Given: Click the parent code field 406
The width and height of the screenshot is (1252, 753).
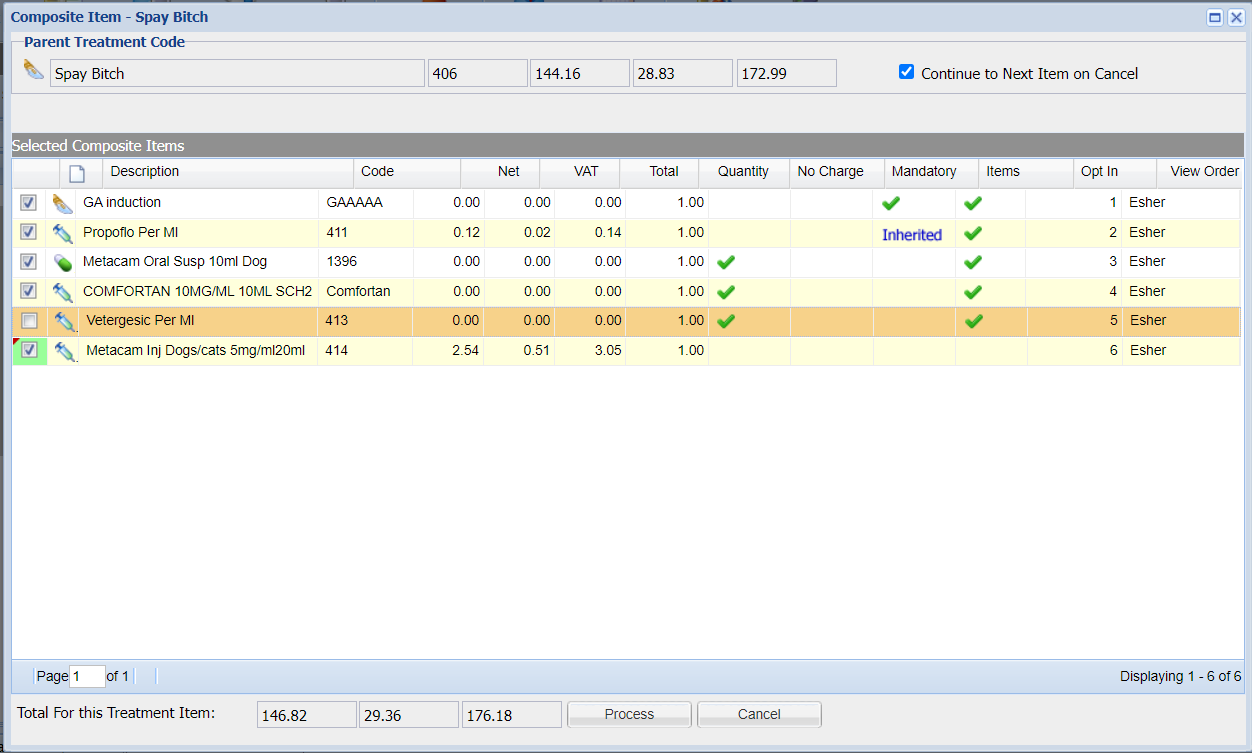Looking at the screenshot, I should (x=477, y=73).
